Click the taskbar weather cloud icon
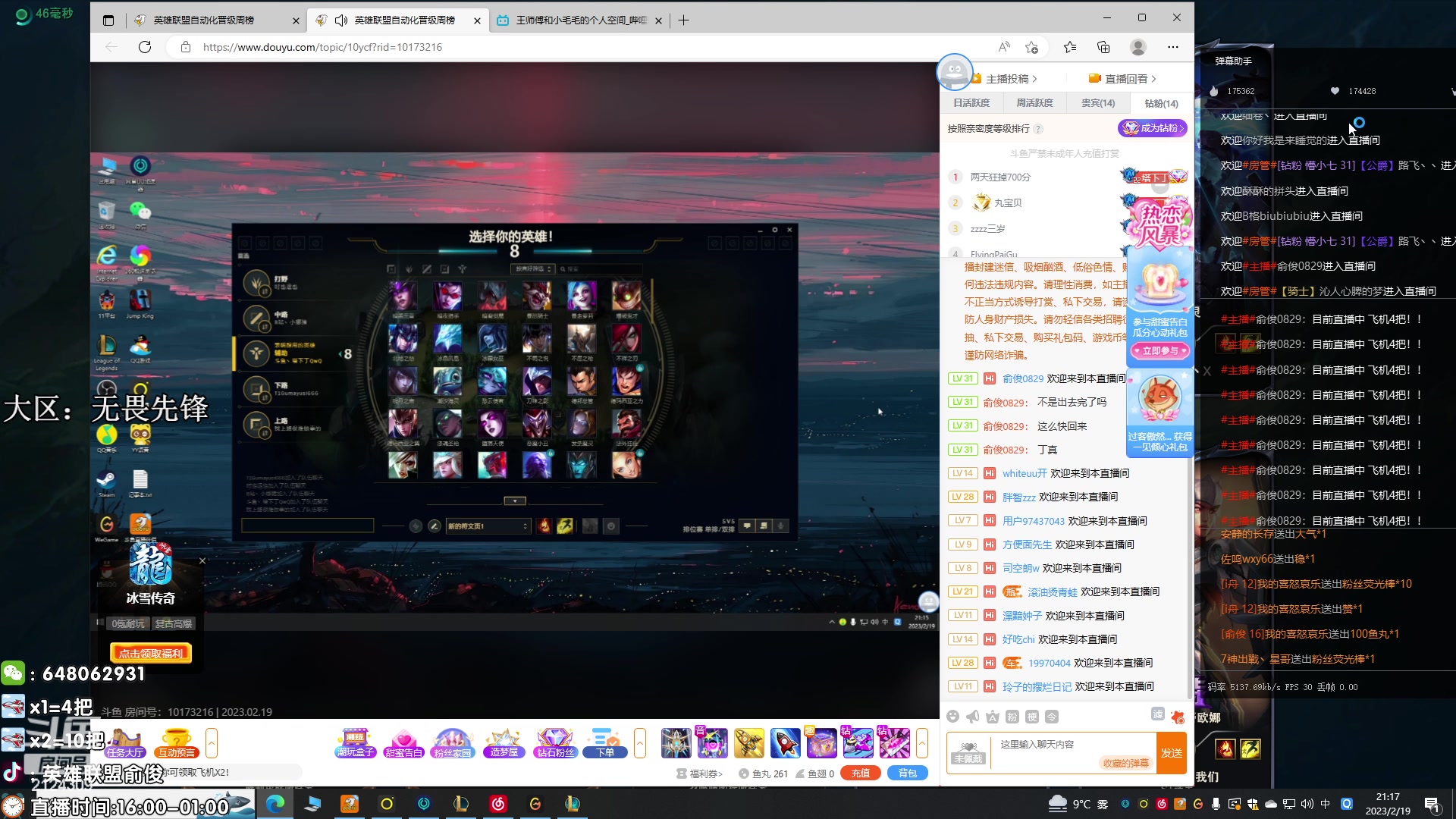This screenshot has width=1456, height=819. [1057, 804]
